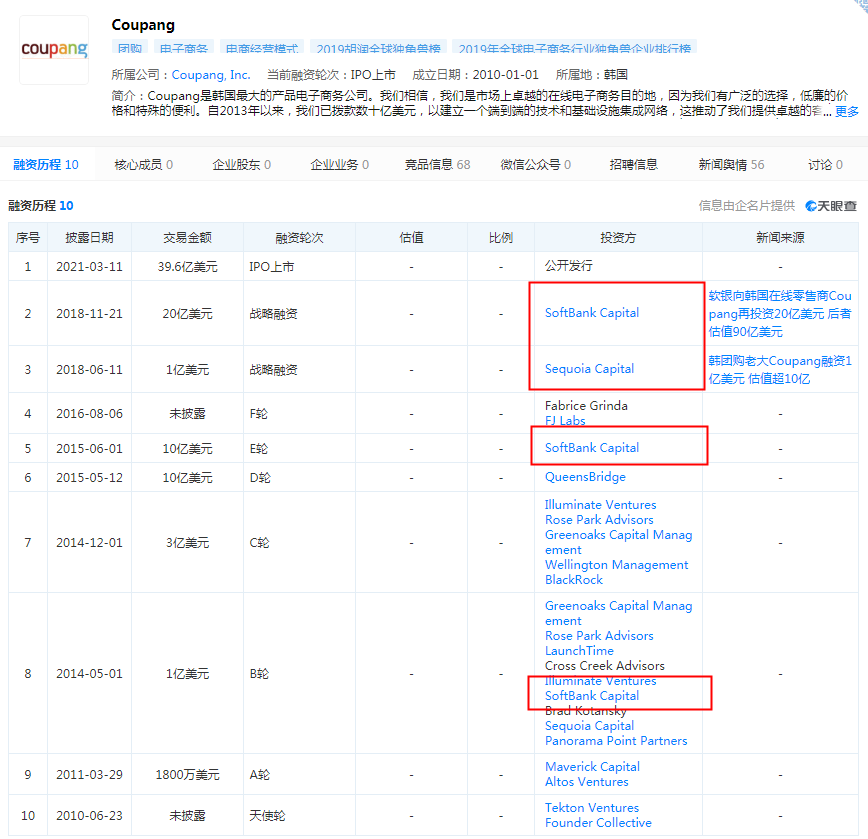This screenshot has height=839, width=868.
Task: Click the 新闻来源 column header
Action: click(x=780, y=237)
